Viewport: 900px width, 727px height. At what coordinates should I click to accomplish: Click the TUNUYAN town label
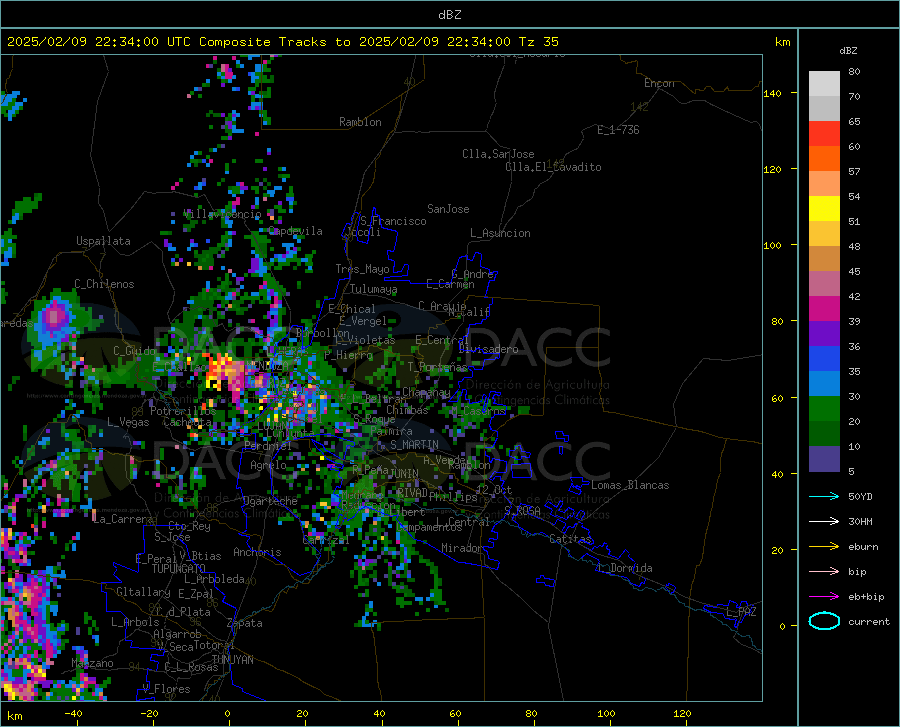[232, 660]
